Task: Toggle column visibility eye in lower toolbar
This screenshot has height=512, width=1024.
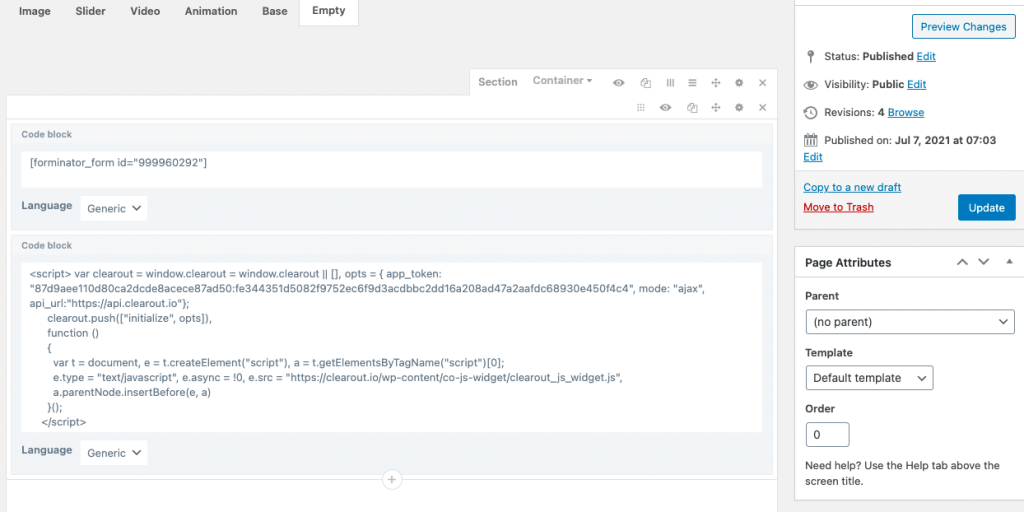Action: [665, 108]
